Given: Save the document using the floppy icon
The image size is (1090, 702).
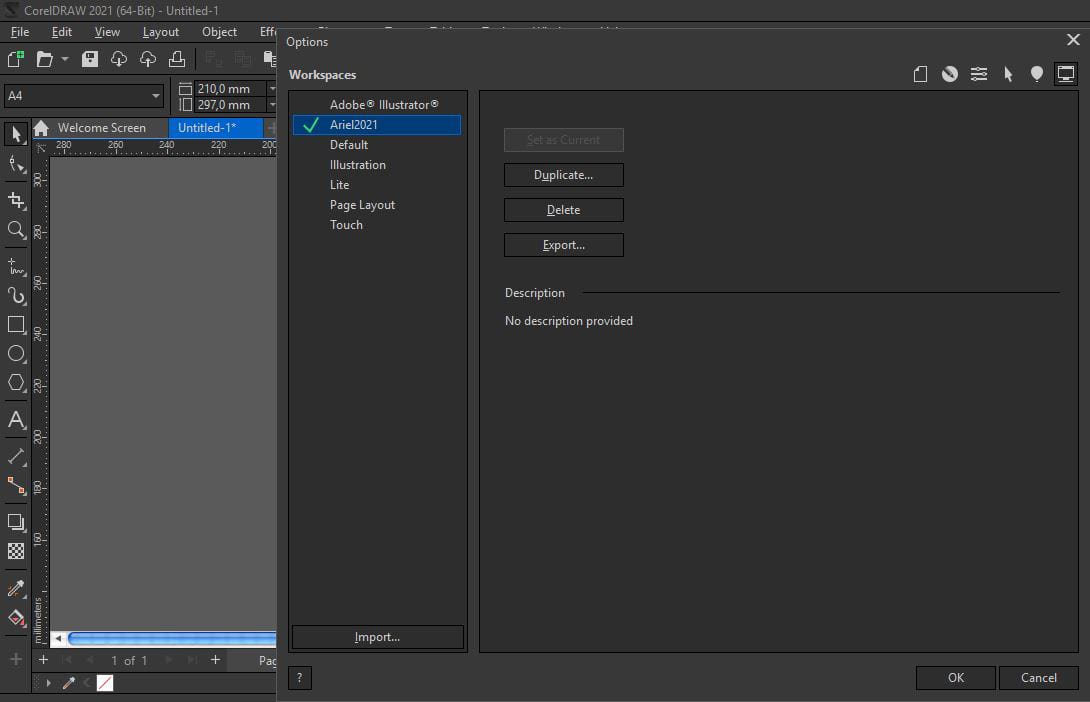Looking at the screenshot, I should (90, 59).
